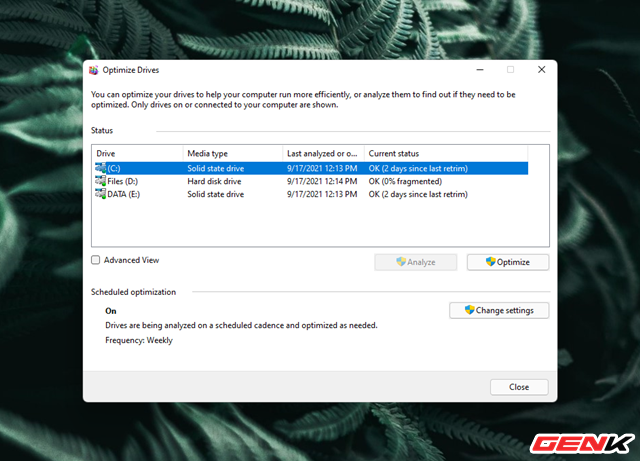Click the Optimize Drives title bar icon
640x461 pixels.
coord(94,71)
